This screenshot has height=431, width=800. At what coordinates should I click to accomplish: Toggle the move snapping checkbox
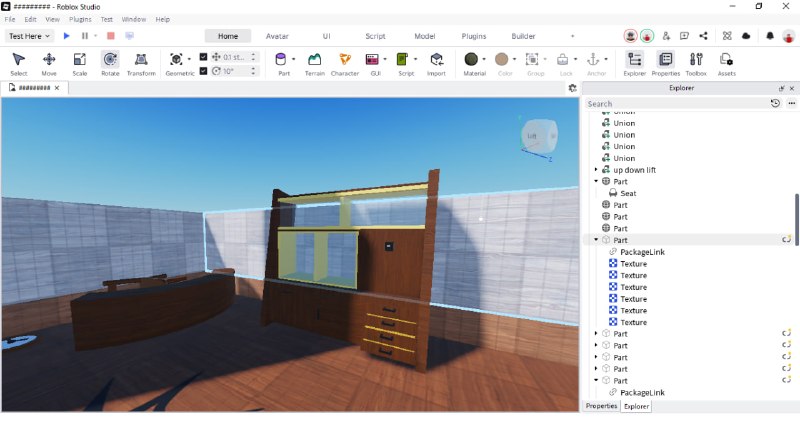[203, 57]
